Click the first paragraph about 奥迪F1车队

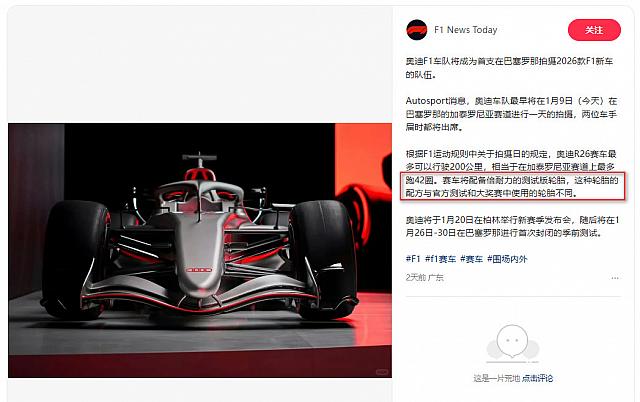click(x=509, y=68)
